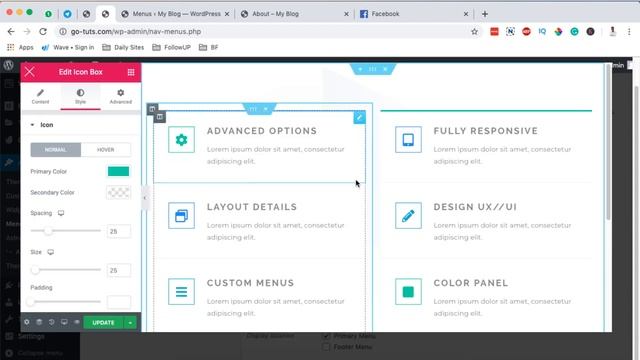Open the Grammarly extension icon
The width and height of the screenshot is (640, 360).
[574, 31]
